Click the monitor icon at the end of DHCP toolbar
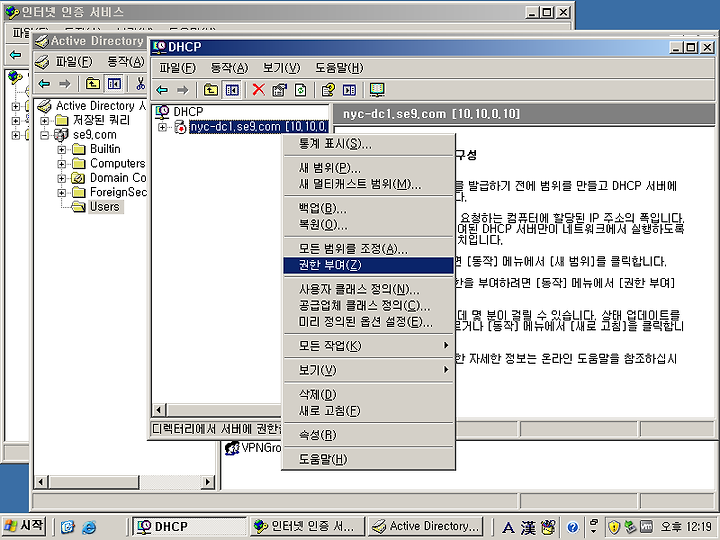This screenshot has width=720, height=540. click(x=377, y=90)
